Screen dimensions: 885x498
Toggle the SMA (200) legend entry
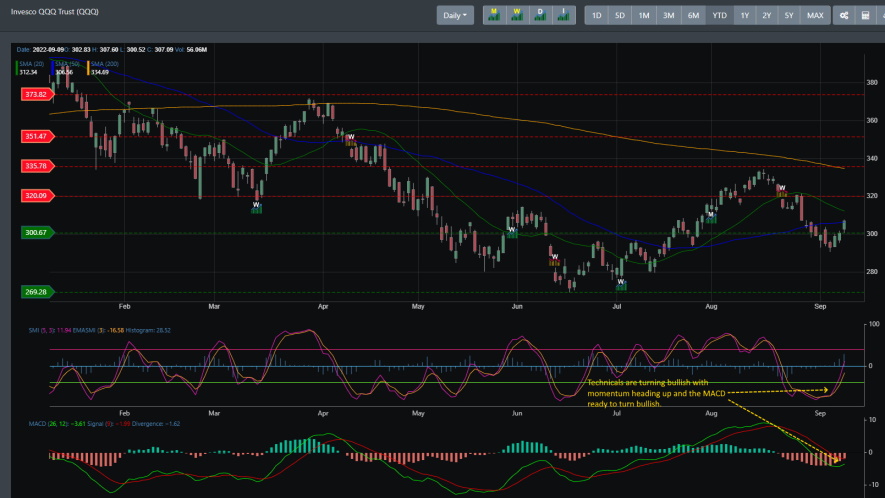tap(104, 68)
